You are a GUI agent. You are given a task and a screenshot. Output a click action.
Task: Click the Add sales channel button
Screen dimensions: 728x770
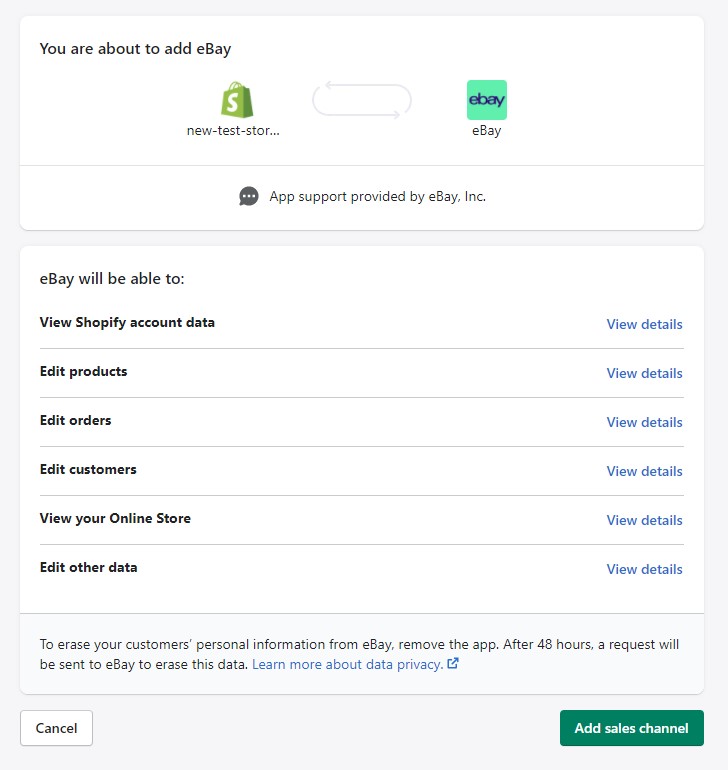pos(632,728)
